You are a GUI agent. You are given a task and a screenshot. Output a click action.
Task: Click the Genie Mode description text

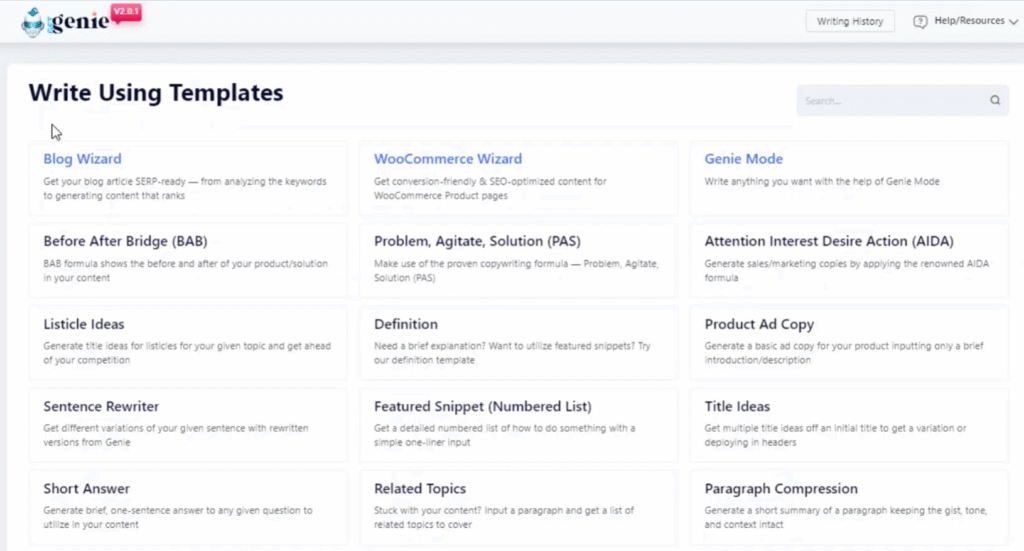[x=822, y=181]
